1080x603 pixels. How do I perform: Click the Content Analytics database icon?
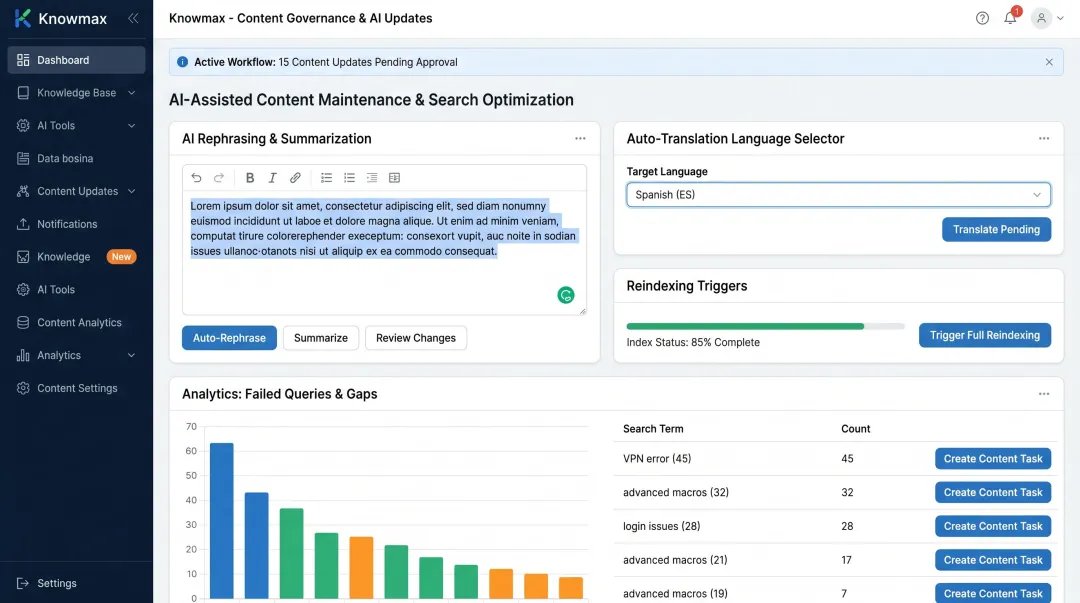tap(23, 323)
